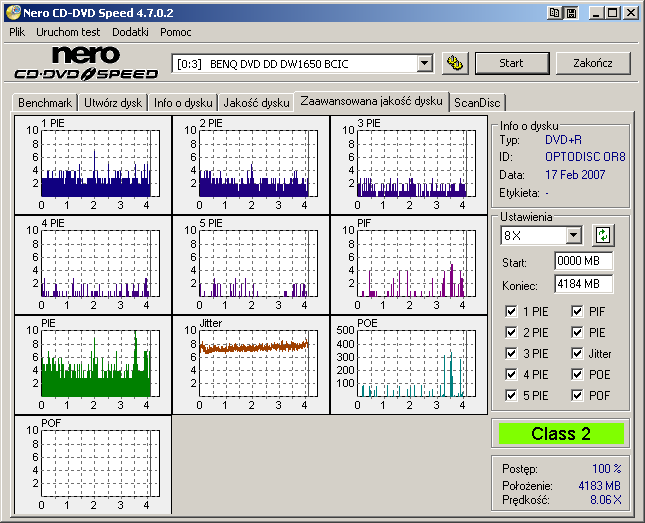Screen dimensions: 645x523
Task: Click the Nero disc icon in title bar
Action: (13, 13)
